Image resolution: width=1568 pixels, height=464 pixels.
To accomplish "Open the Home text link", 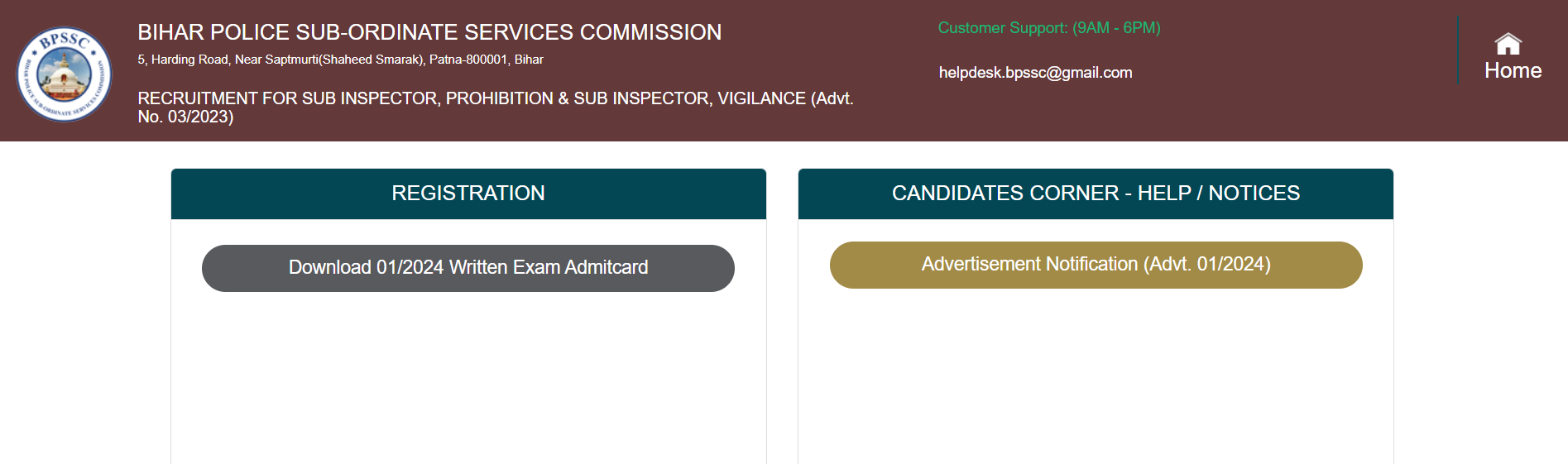I will coord(1513,70).
